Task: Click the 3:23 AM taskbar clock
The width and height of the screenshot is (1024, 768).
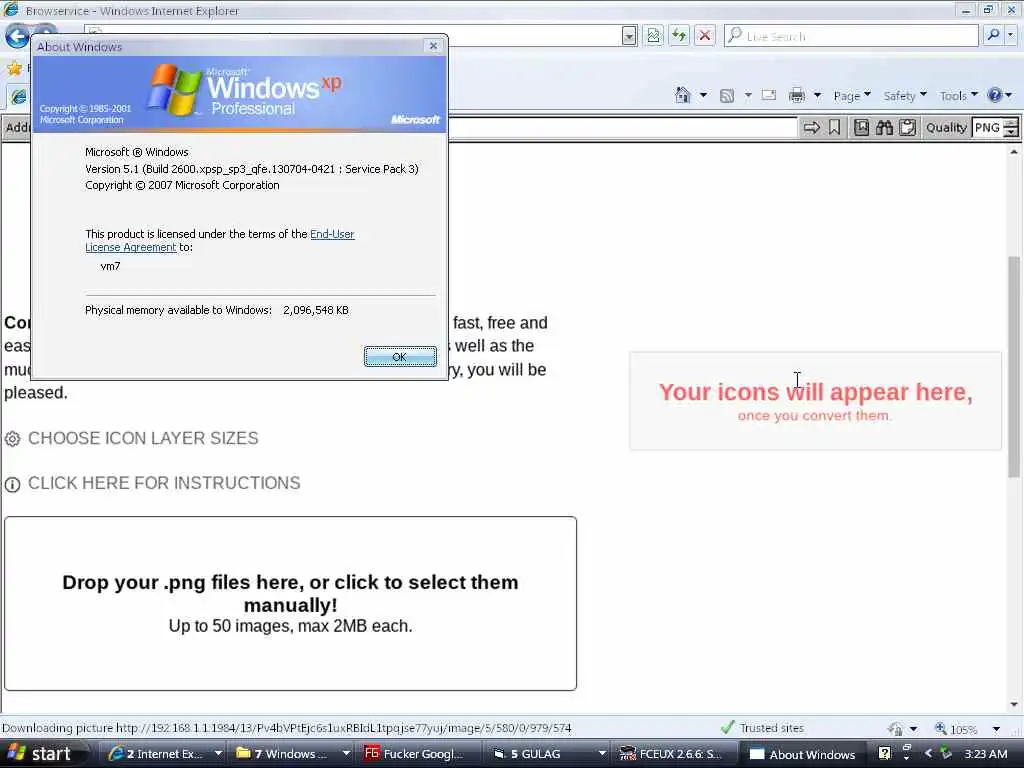Action: pyautogui.click(x=985, y=754)
